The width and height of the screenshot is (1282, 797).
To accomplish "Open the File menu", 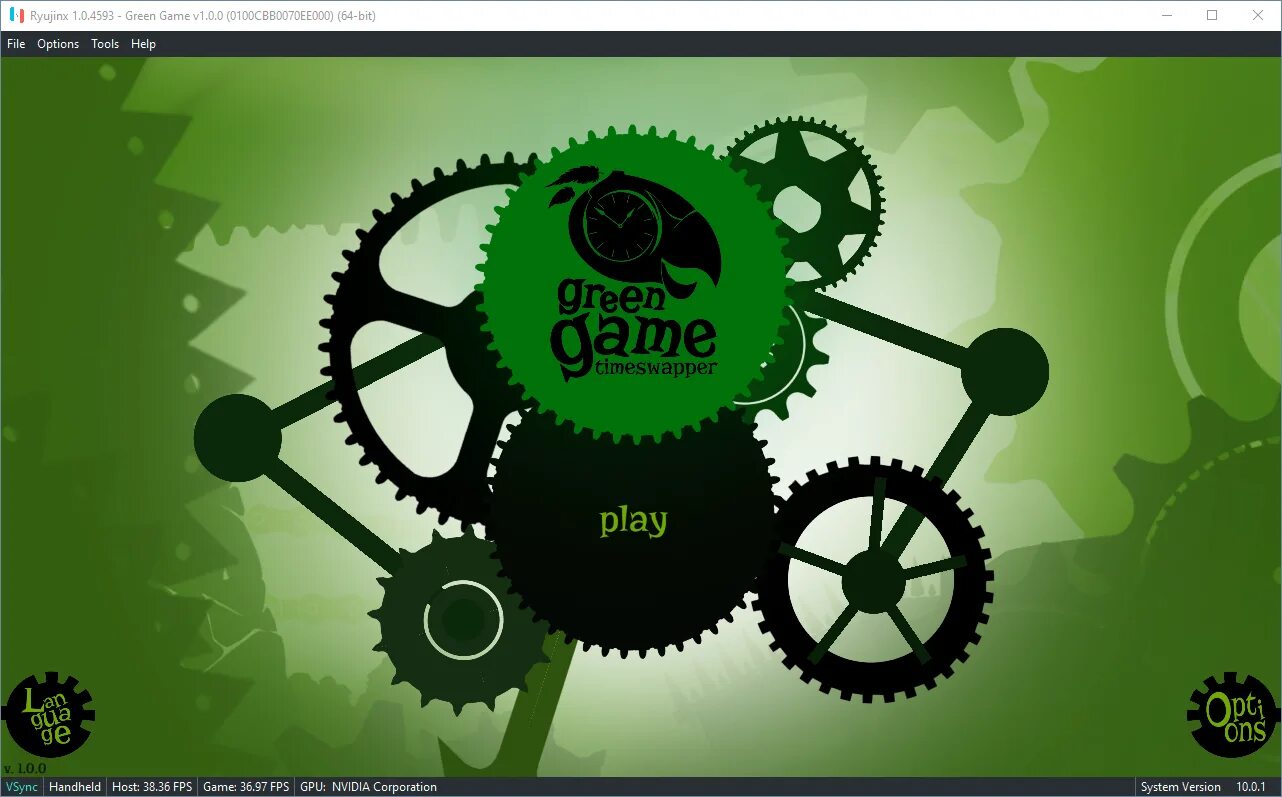I will coord(16,44).
